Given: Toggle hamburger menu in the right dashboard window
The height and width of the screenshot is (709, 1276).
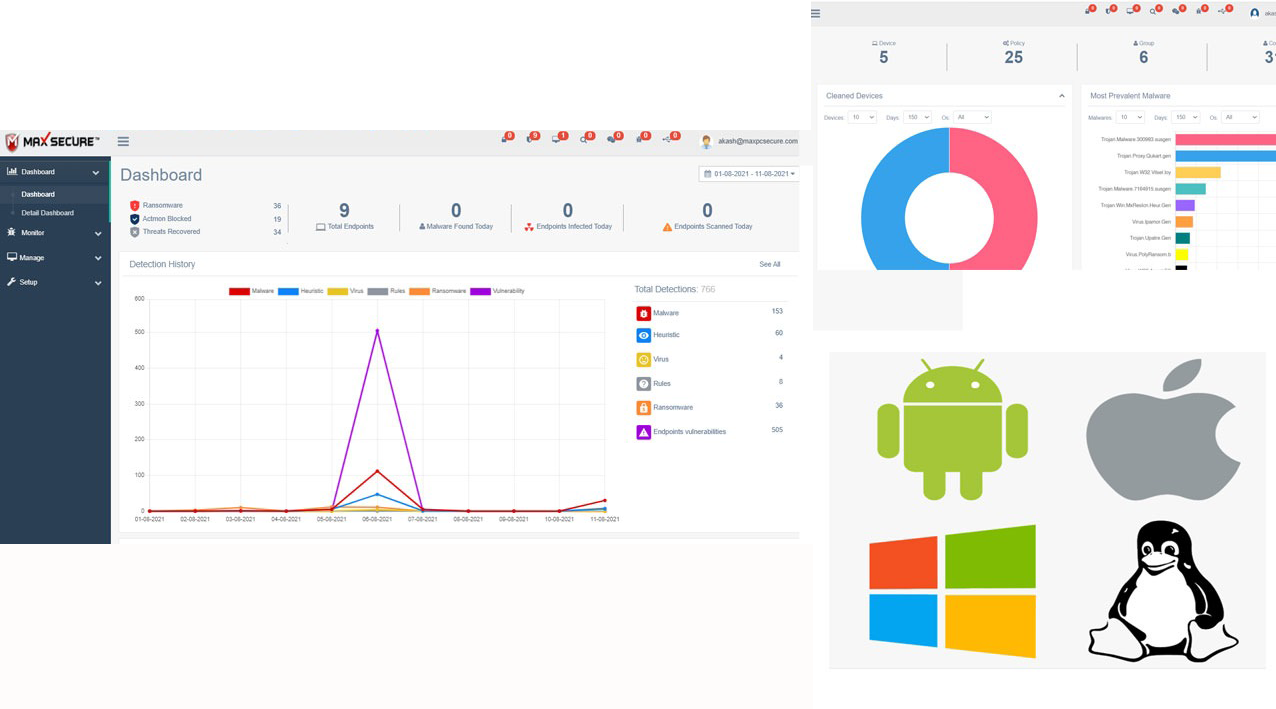Looking at the screenshot, I should [x=816, y=14].
